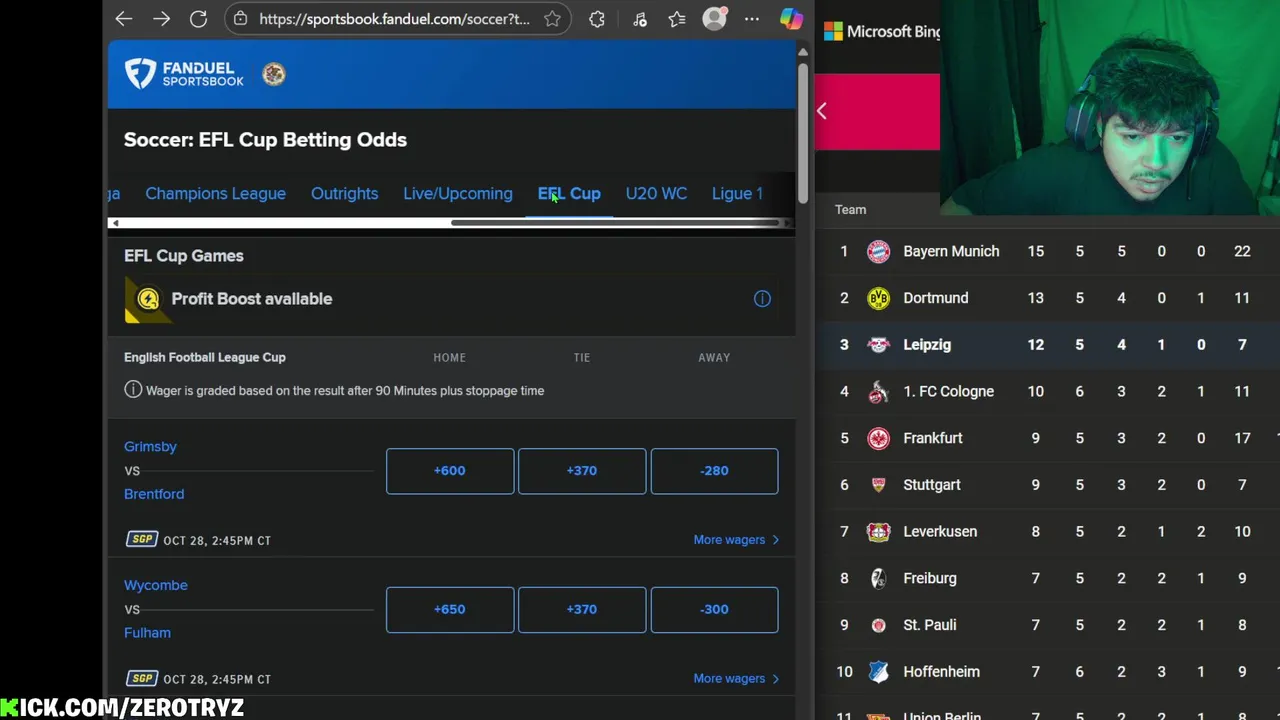Click the Team column header
The height and width of the screenshot is (720, 1280).
coord(850,210)
